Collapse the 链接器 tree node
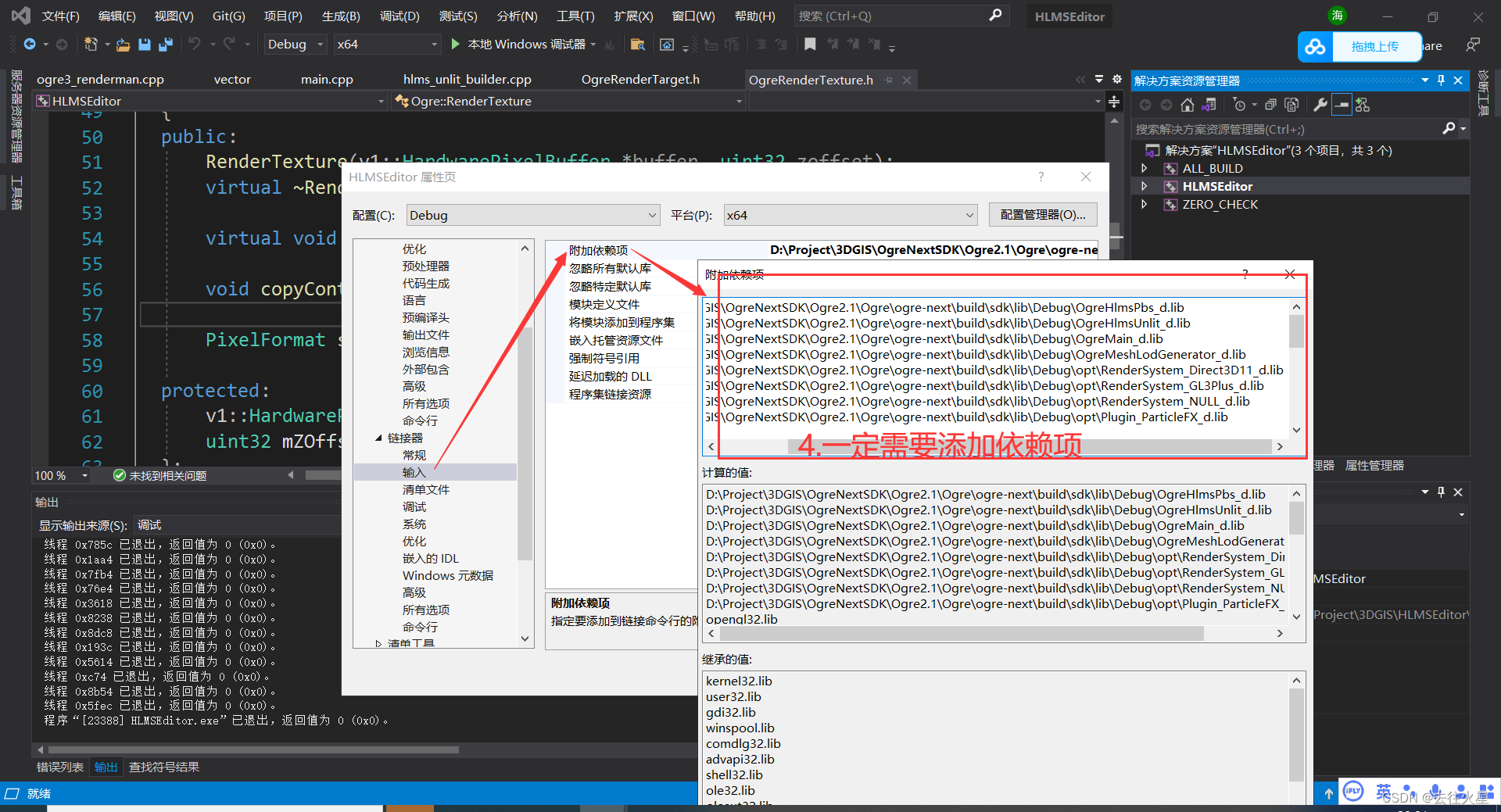Image resolution: width=1501 pixels, height=812 pixels. (x=378, y=438)
